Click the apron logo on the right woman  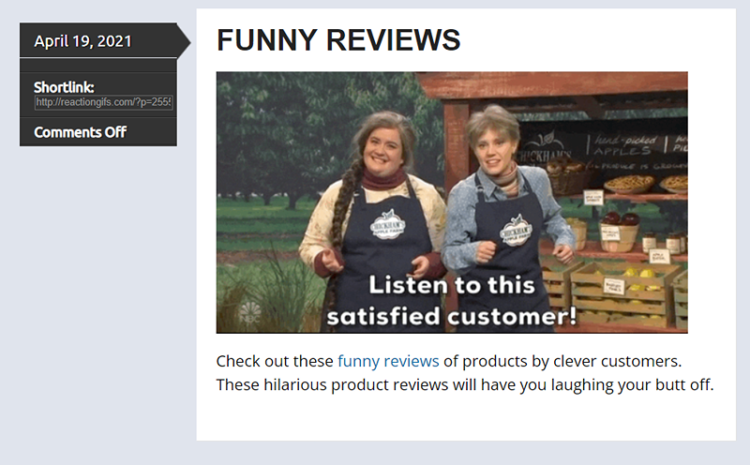coord(516,231)
